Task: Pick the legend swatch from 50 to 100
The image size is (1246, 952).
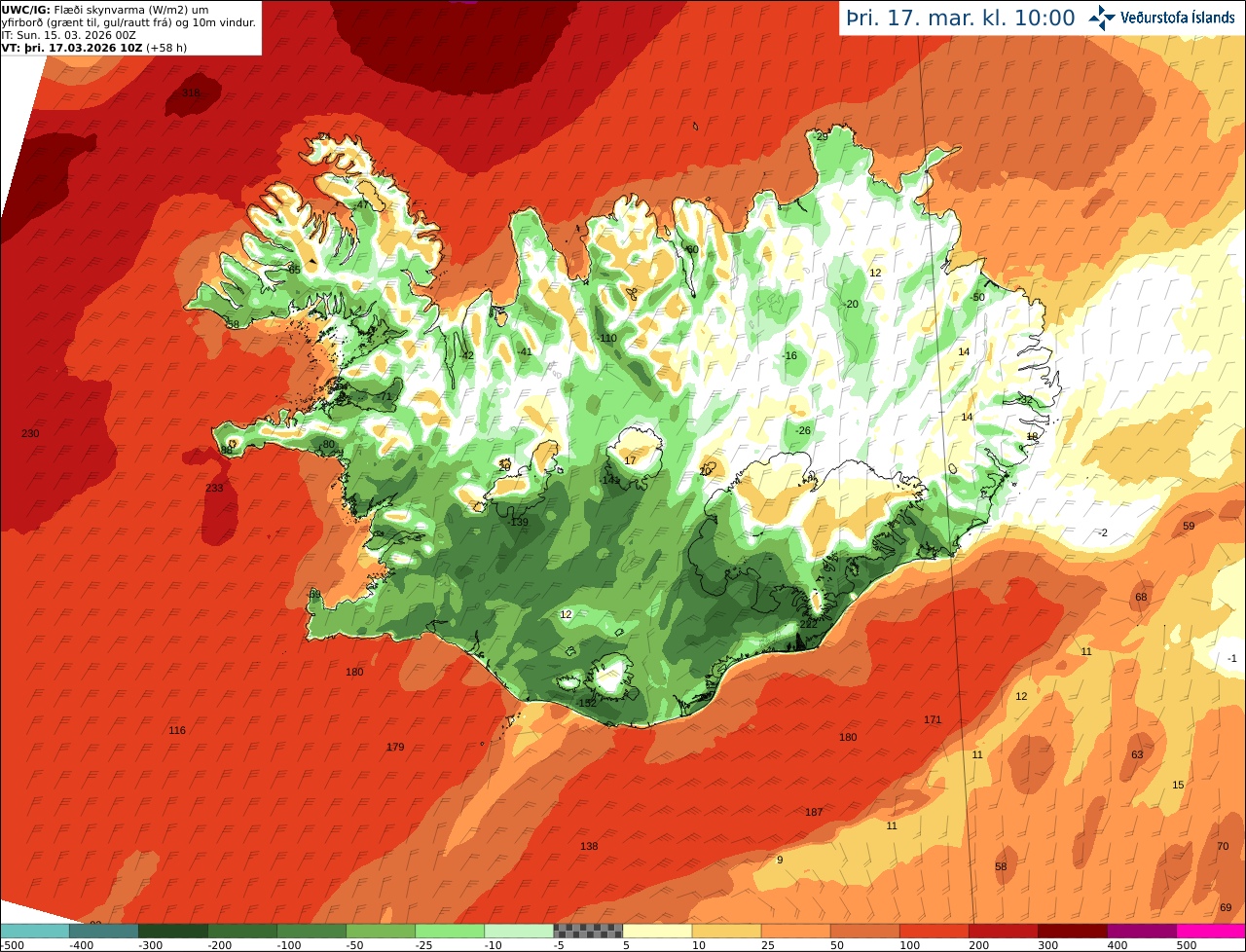Action: click(x=864, y=931)
